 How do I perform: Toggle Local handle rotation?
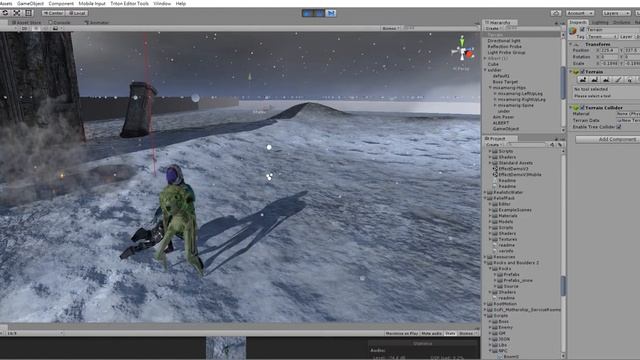point(77,13)
